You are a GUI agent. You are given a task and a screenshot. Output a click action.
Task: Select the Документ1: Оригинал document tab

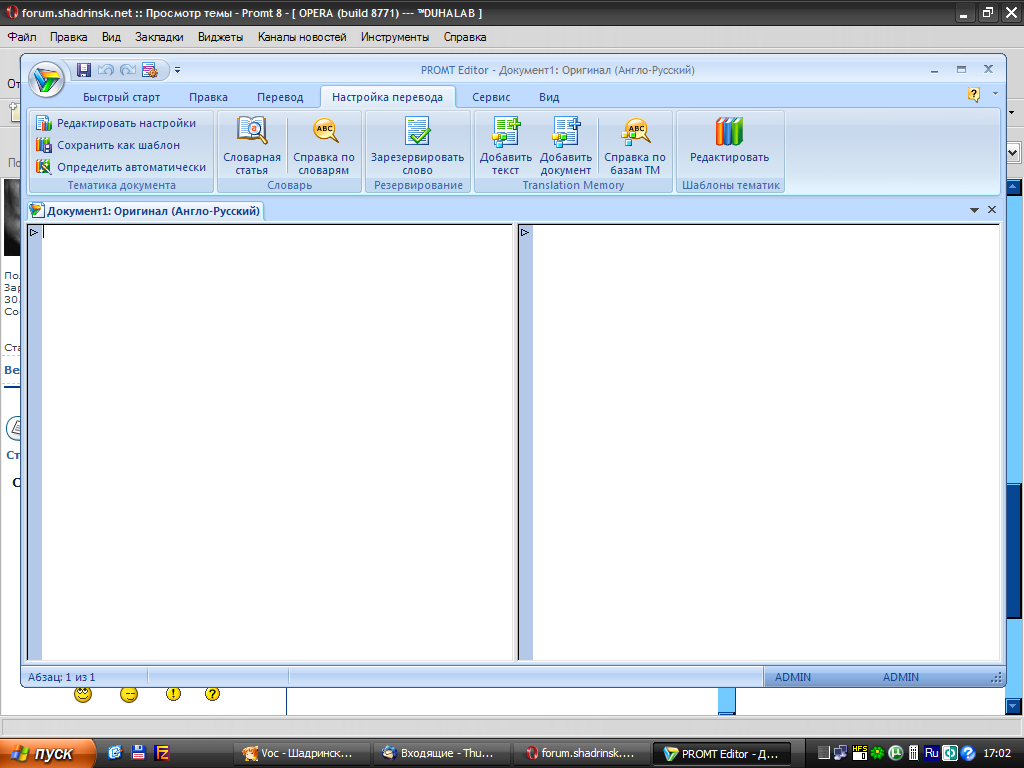145,211
